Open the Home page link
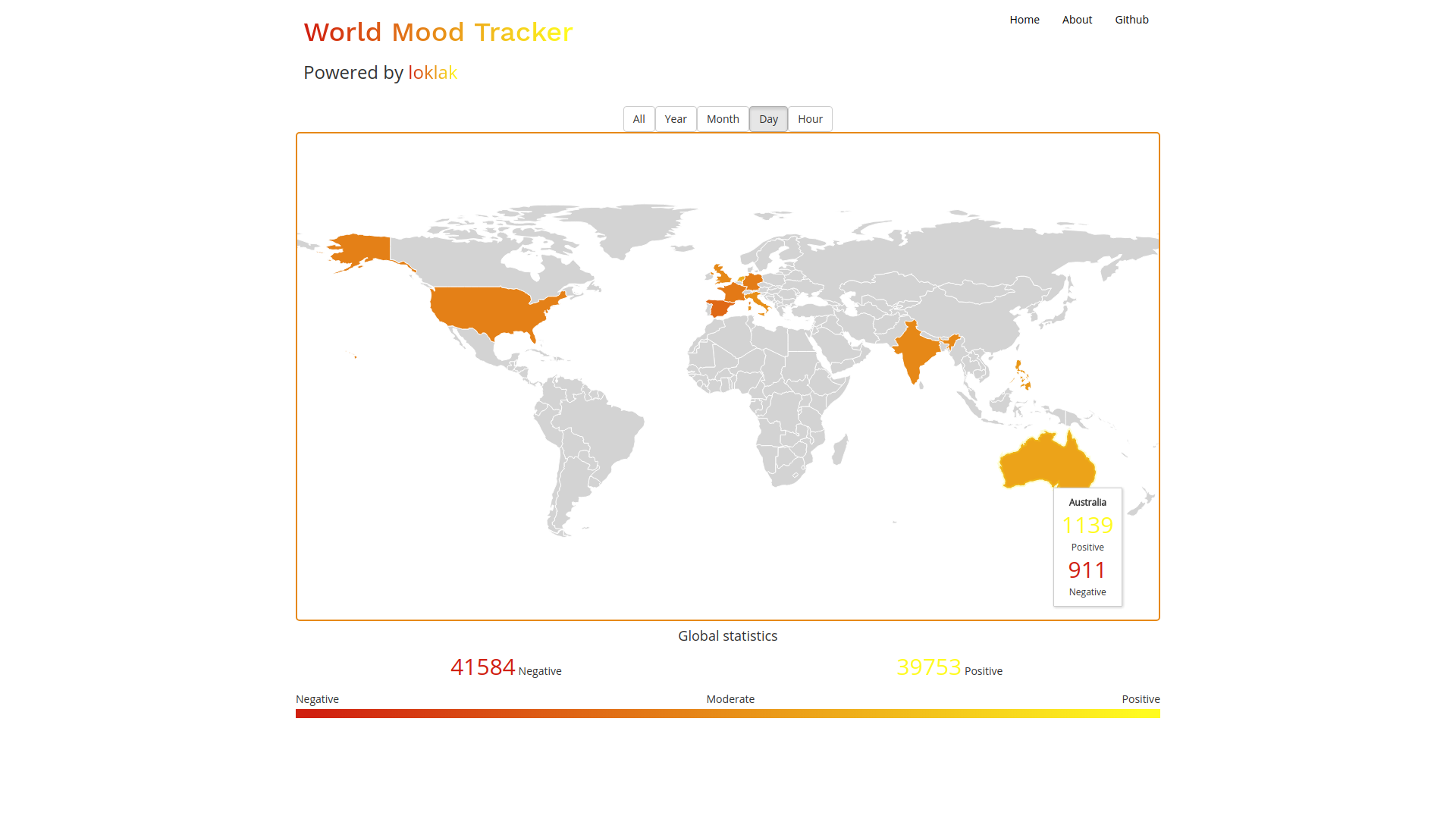The width and height of the screenshot is (1456, 819). pos(1024,20)
